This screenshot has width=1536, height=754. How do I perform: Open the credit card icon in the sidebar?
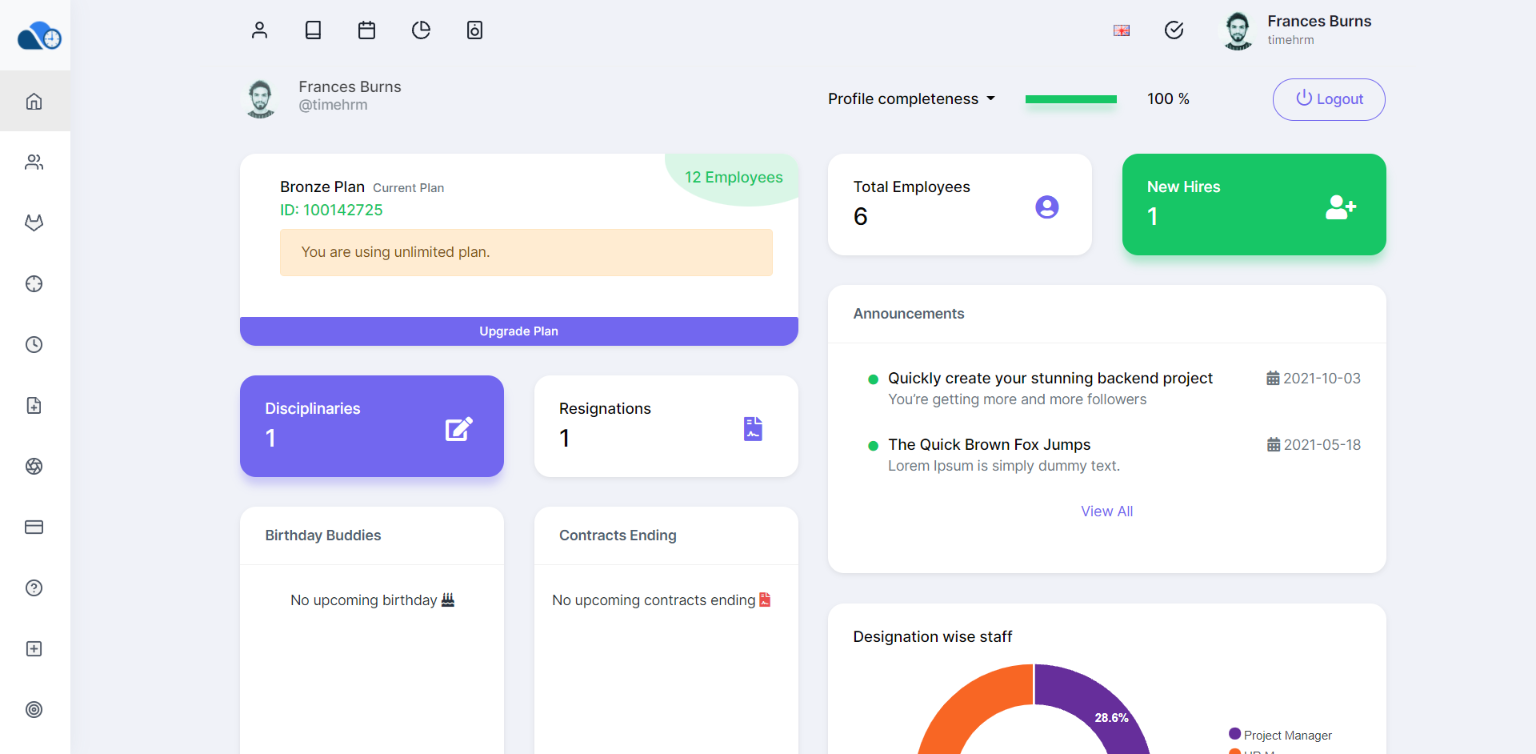34,527
